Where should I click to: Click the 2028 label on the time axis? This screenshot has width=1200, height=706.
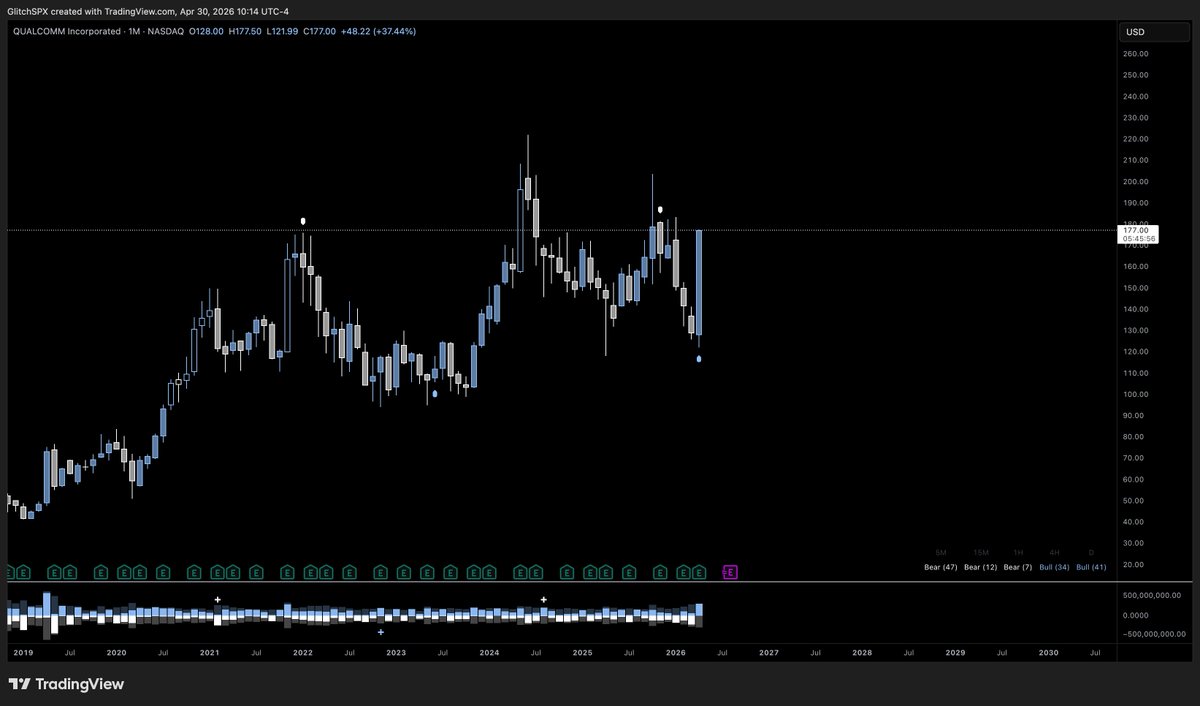(862, 652)
